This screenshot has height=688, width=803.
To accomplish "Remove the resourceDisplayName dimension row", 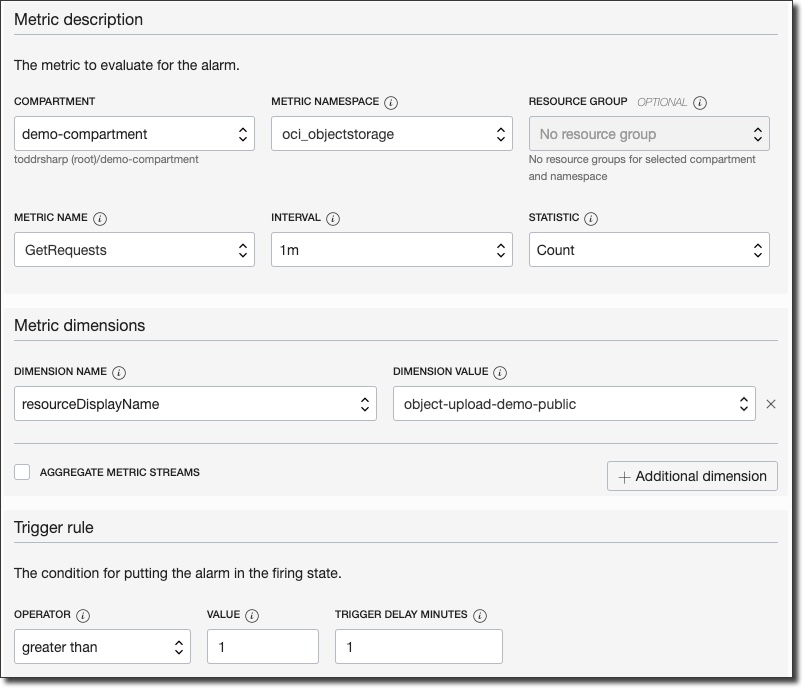I will [x=770, y=404].
